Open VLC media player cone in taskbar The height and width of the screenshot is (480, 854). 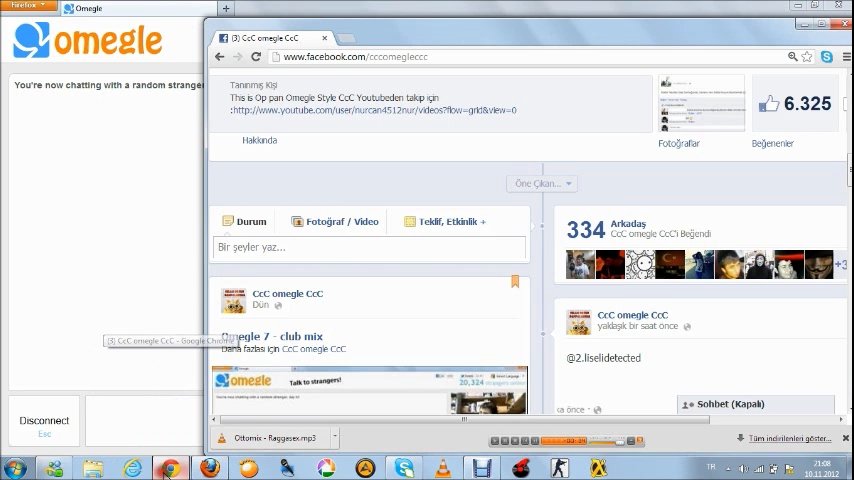coord(443,468)
